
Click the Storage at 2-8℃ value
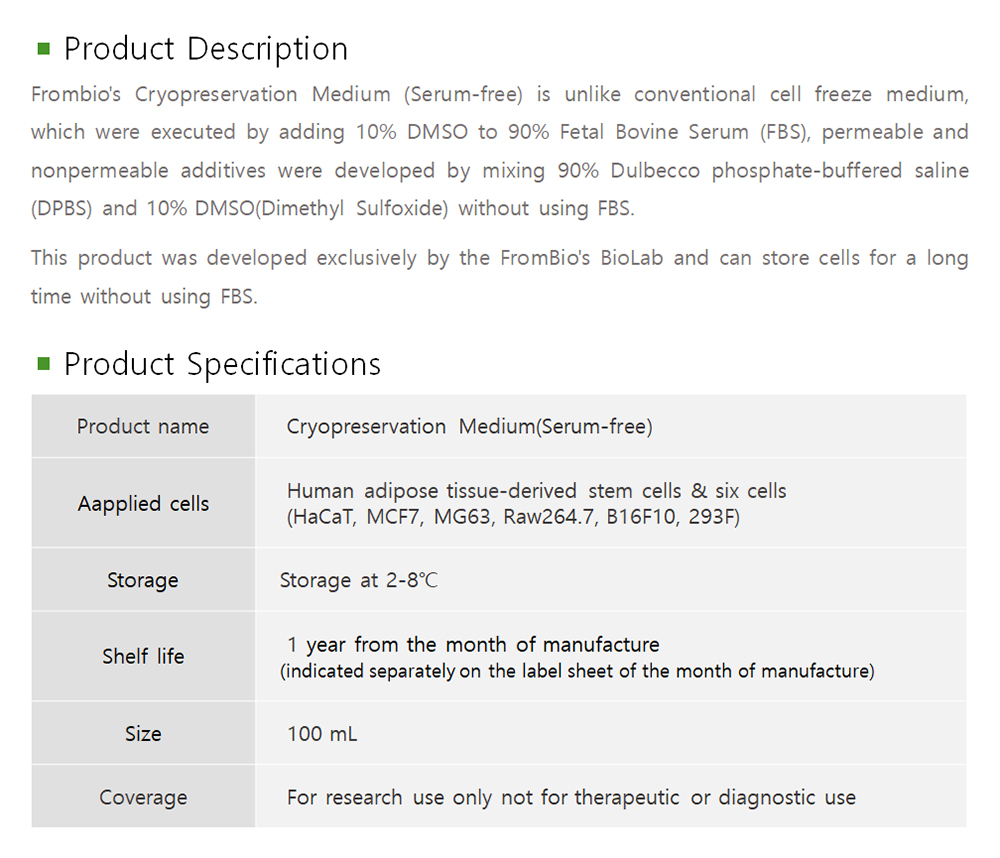click(359, 581)
